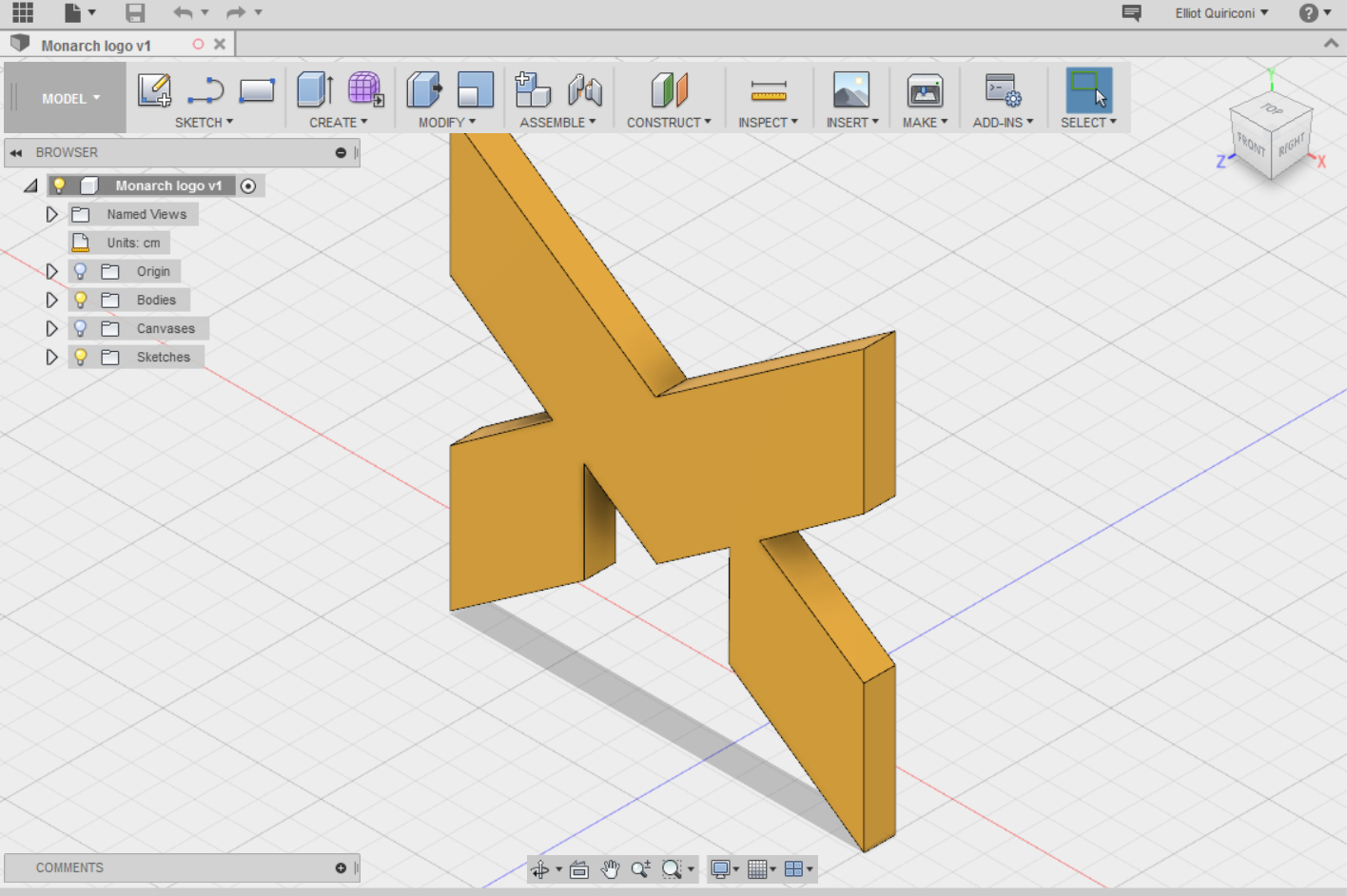Image resolution: width=1347 pixels, height=896 pixels.
Task: Click the Insert image icon
Action: [851, 89]
